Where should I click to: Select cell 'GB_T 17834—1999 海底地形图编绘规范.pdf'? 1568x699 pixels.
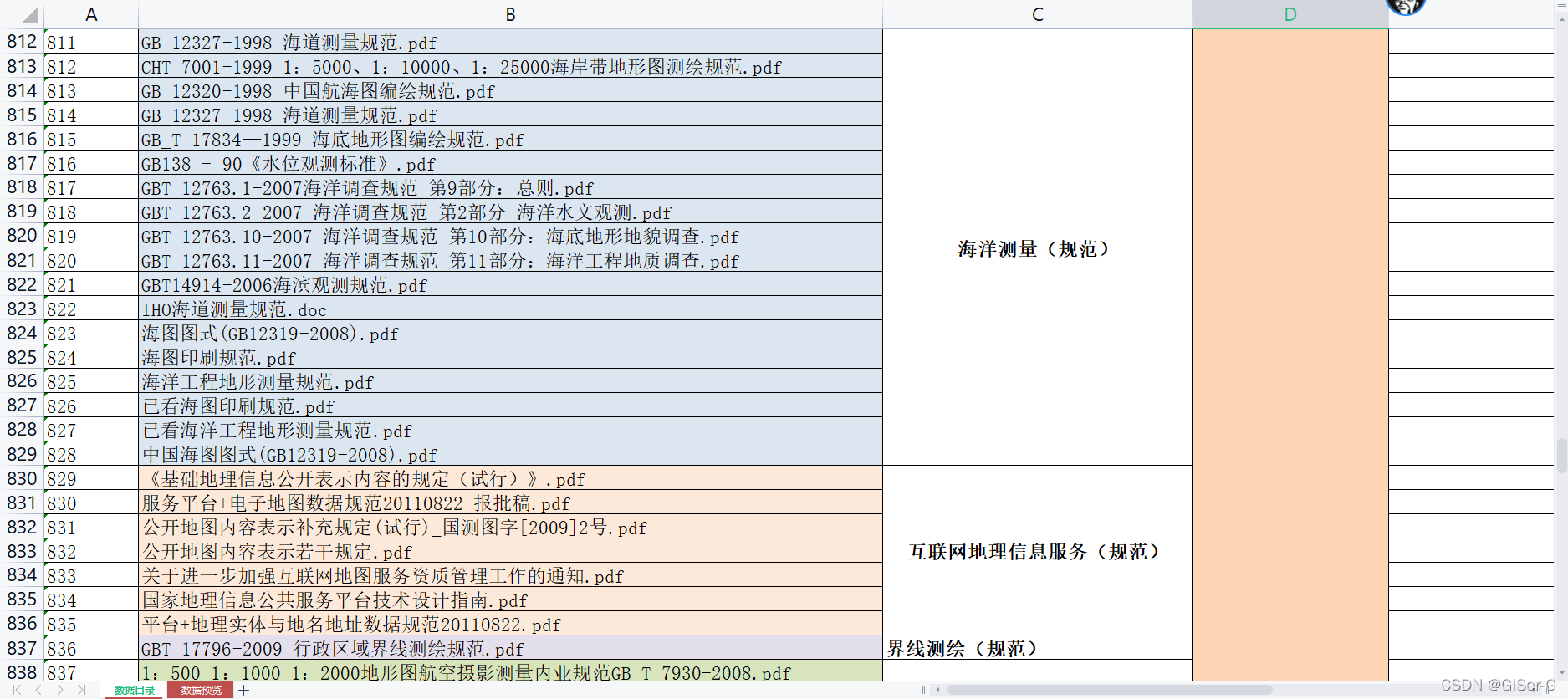[510, 139]
